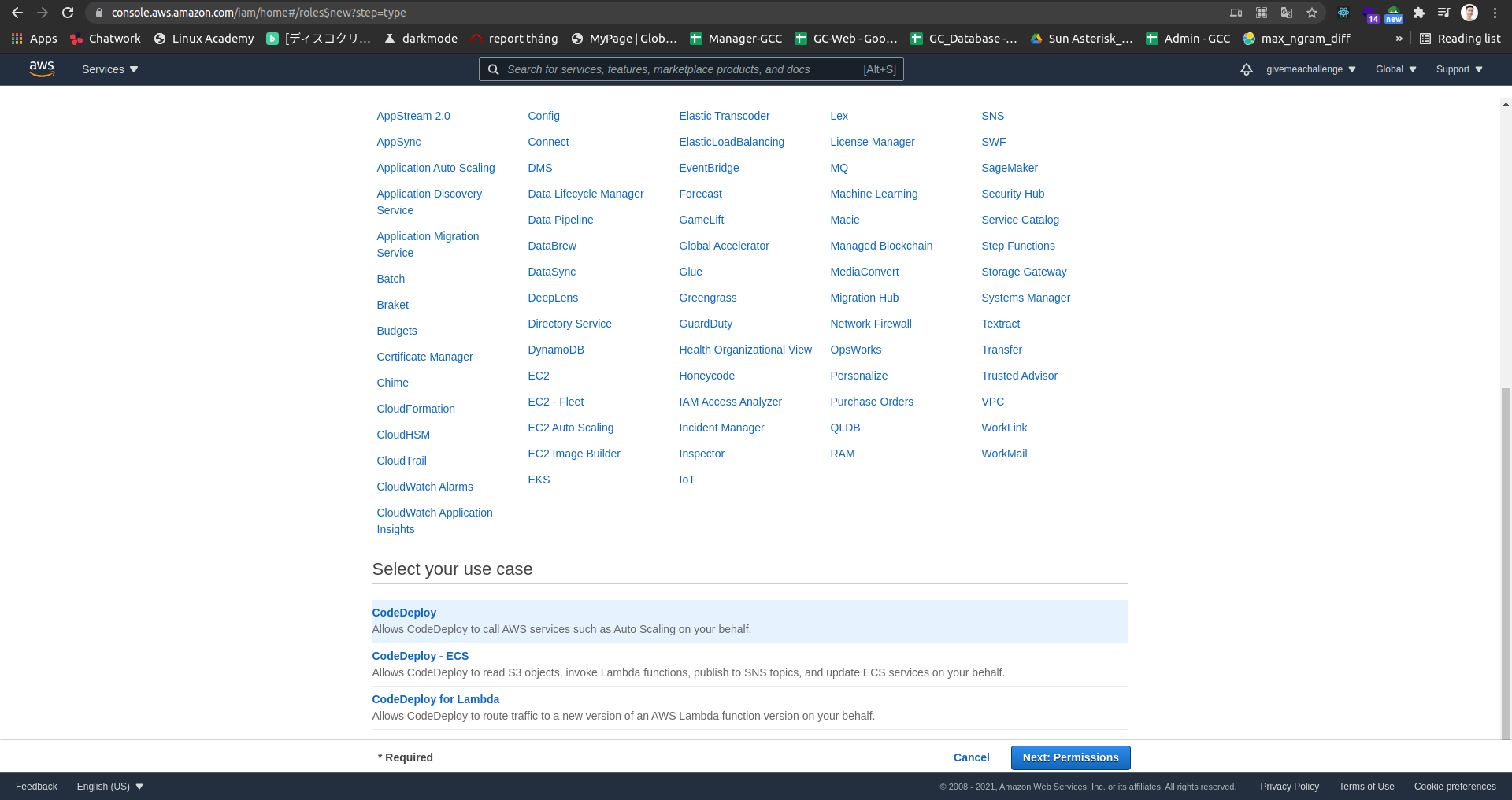Viewport: 1512px width, 800px height.
Task: Click the AWS home logo
Action: click(x=42, y=69)
